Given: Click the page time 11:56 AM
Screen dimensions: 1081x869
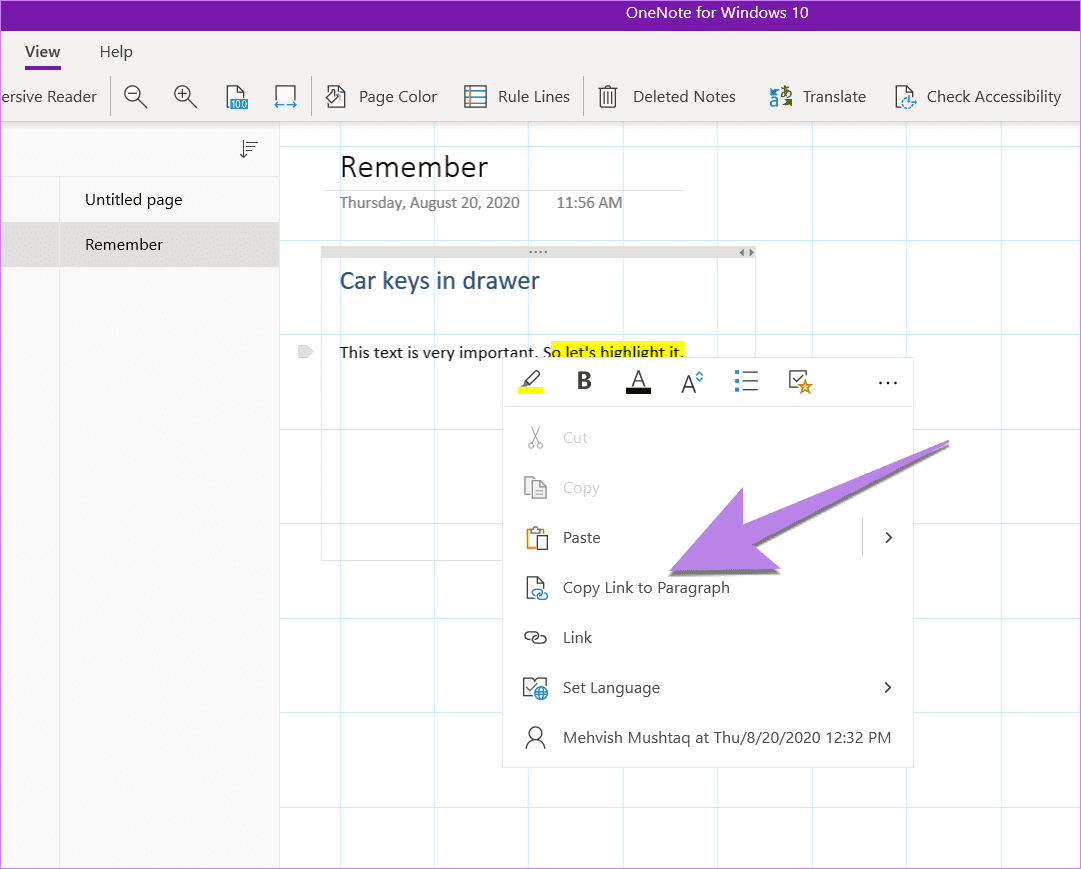Looking at the screenshot, I should click(589, 203).
